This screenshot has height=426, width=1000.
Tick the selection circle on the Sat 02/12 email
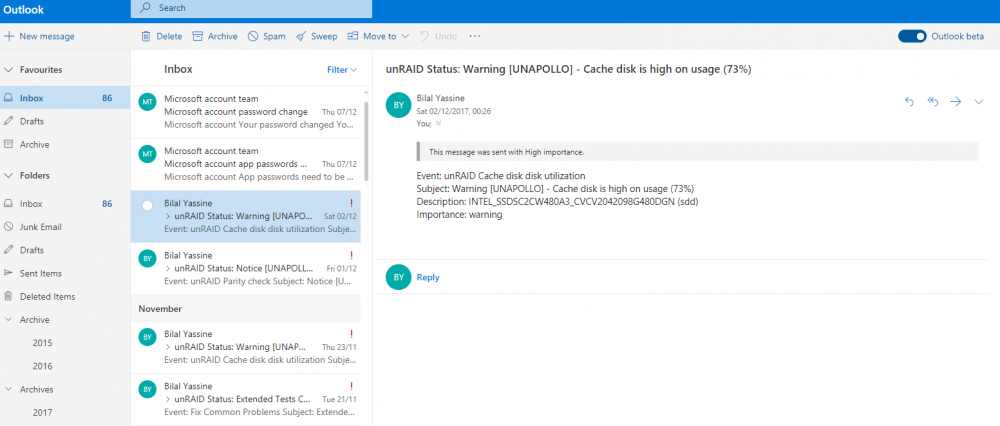click(147, 206)
